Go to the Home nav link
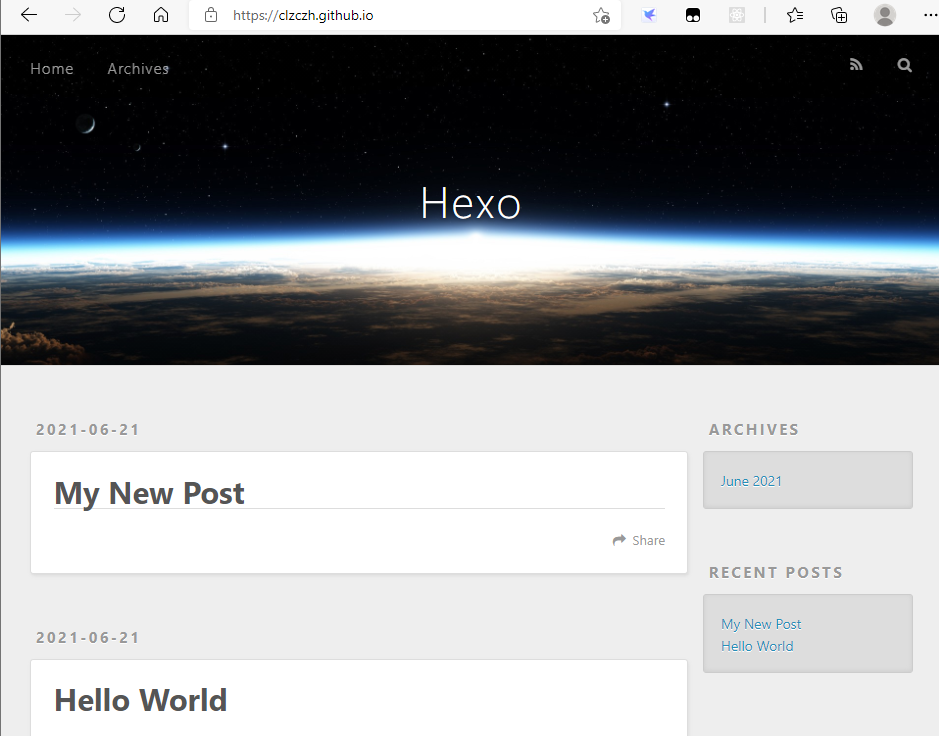 [x=52, y=69]
